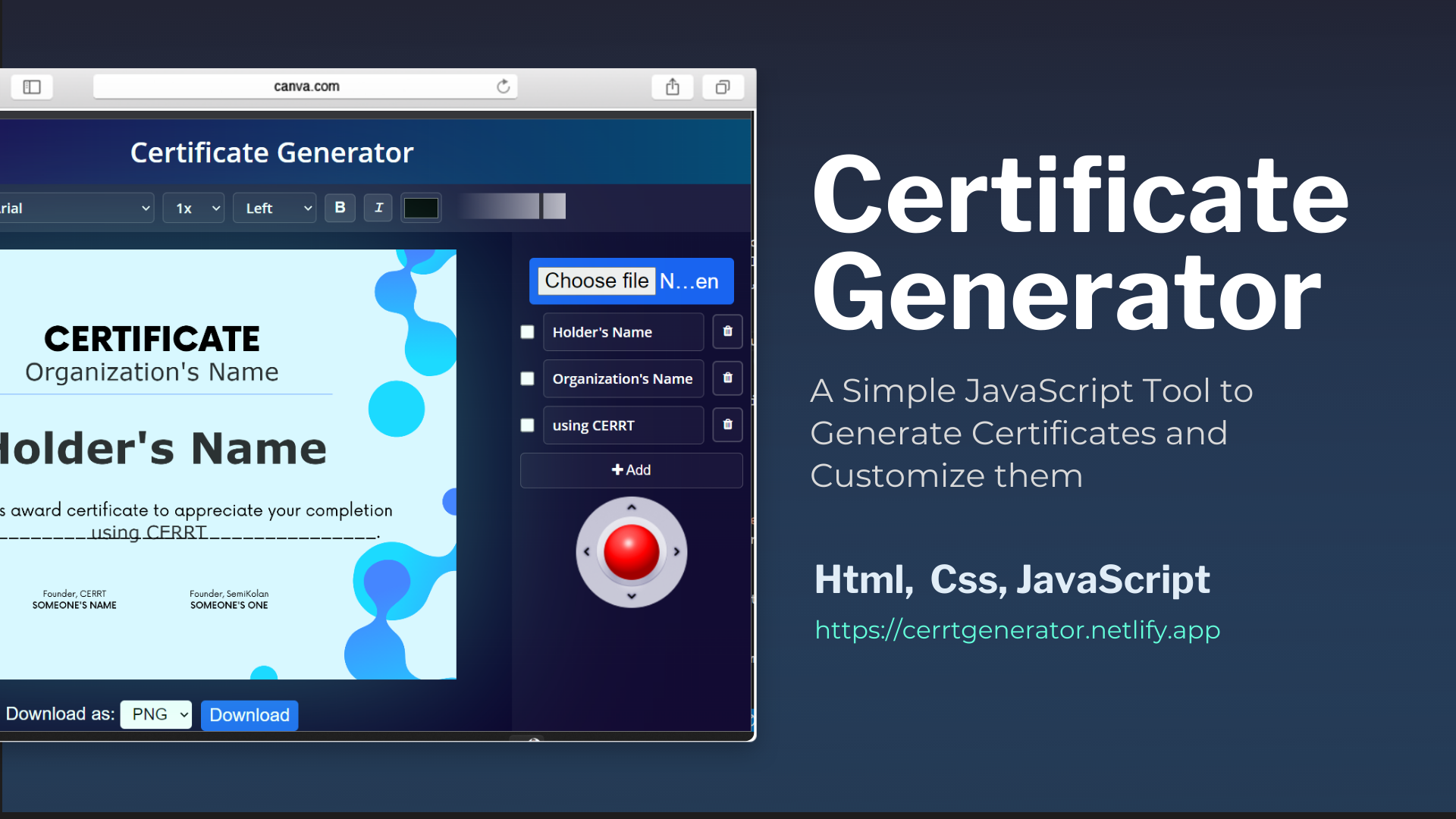This screenshot has width=1456, height=819.
Task: Click the Add field button
Action: coord(631,470)
